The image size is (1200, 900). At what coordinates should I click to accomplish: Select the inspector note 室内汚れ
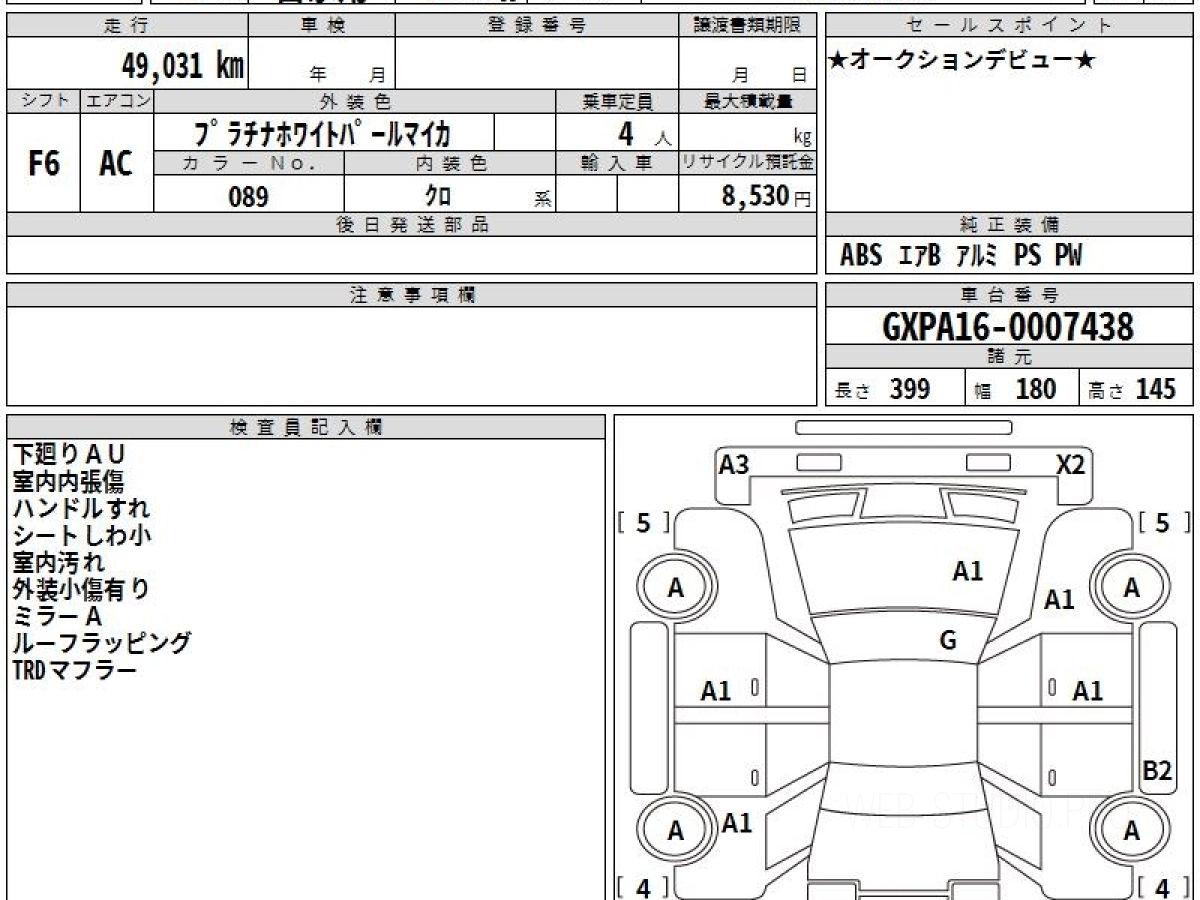point(59,562)
